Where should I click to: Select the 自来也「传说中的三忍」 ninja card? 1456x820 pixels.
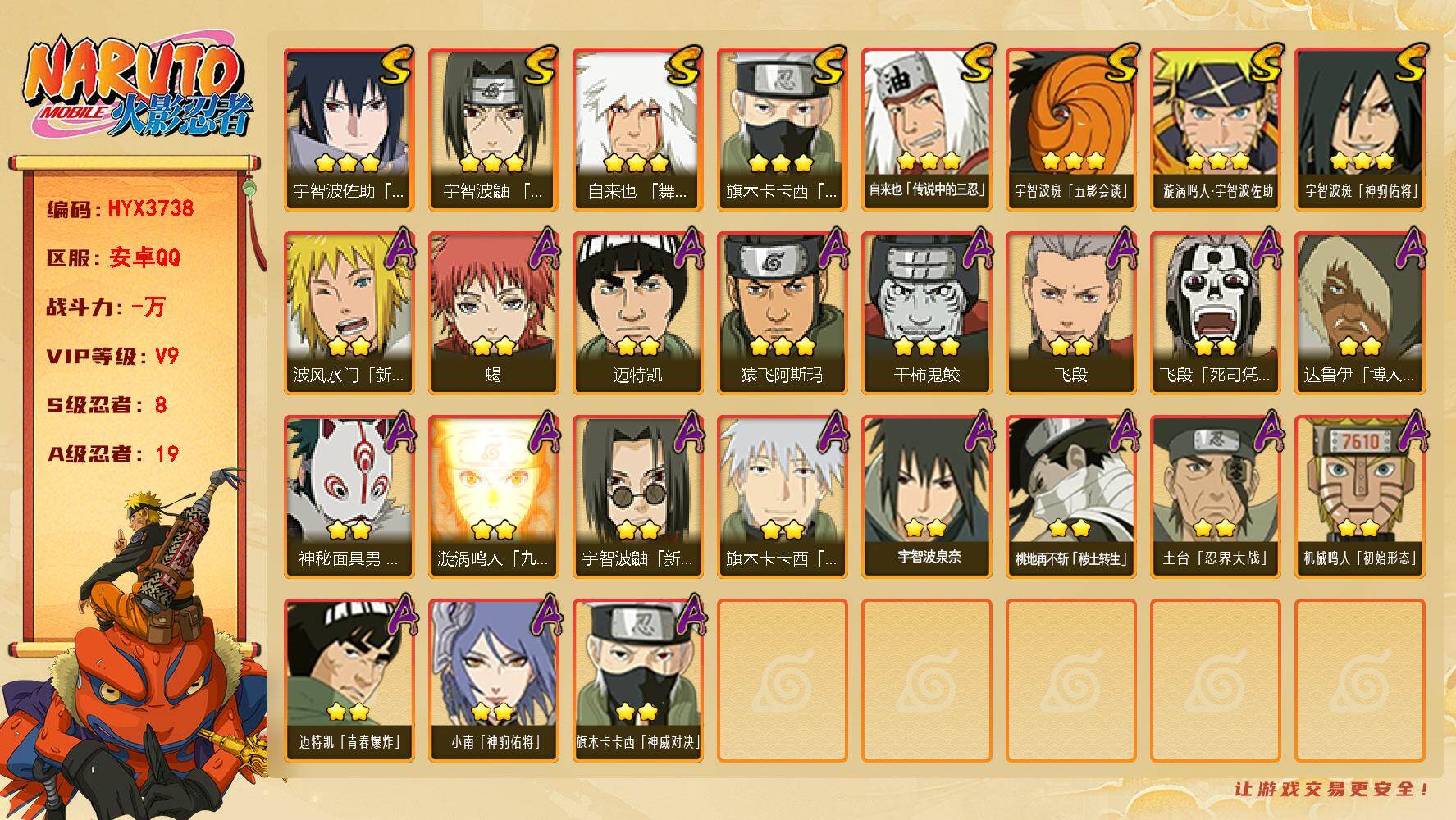[926, 129]
